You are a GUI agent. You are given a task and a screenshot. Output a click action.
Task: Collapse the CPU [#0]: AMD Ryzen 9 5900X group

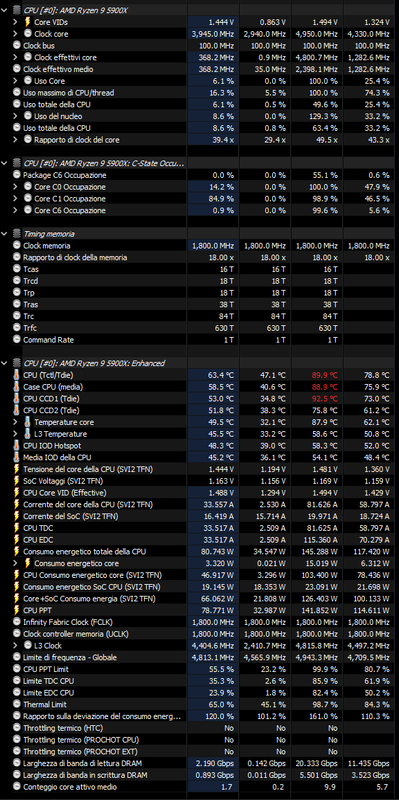(x=5, y=10)
